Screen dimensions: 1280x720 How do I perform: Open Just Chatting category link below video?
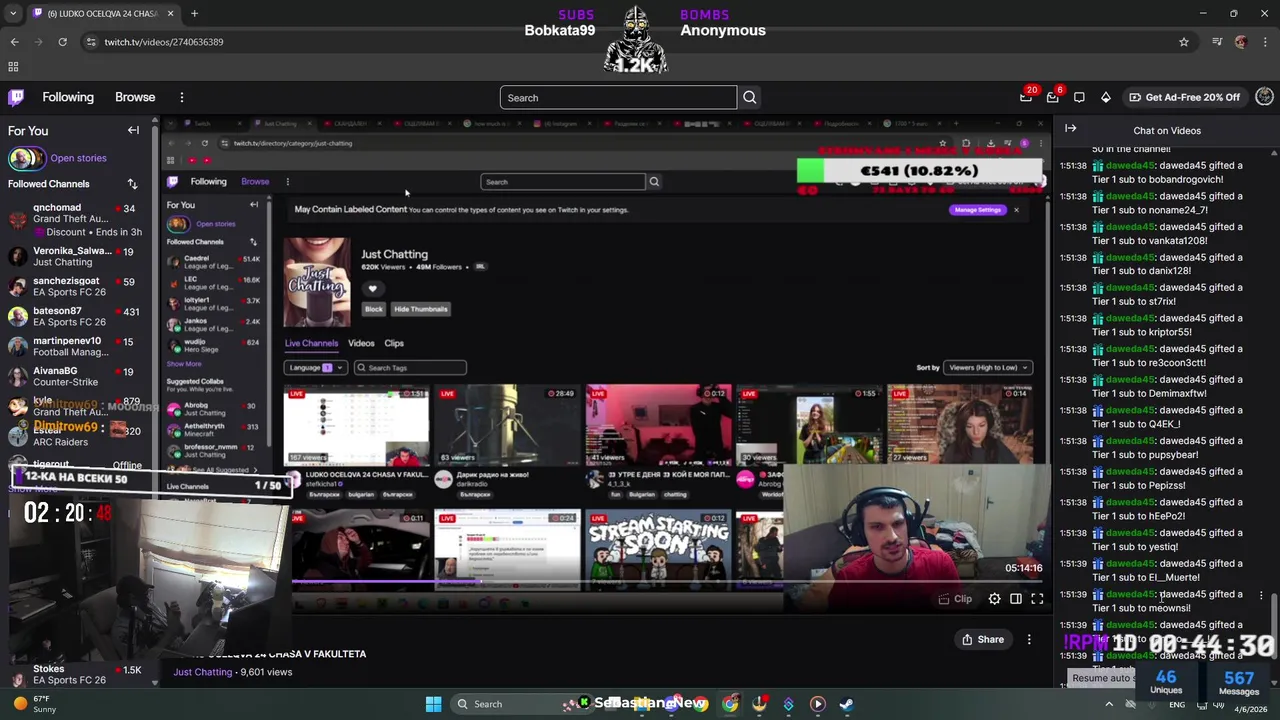point(202,672)
